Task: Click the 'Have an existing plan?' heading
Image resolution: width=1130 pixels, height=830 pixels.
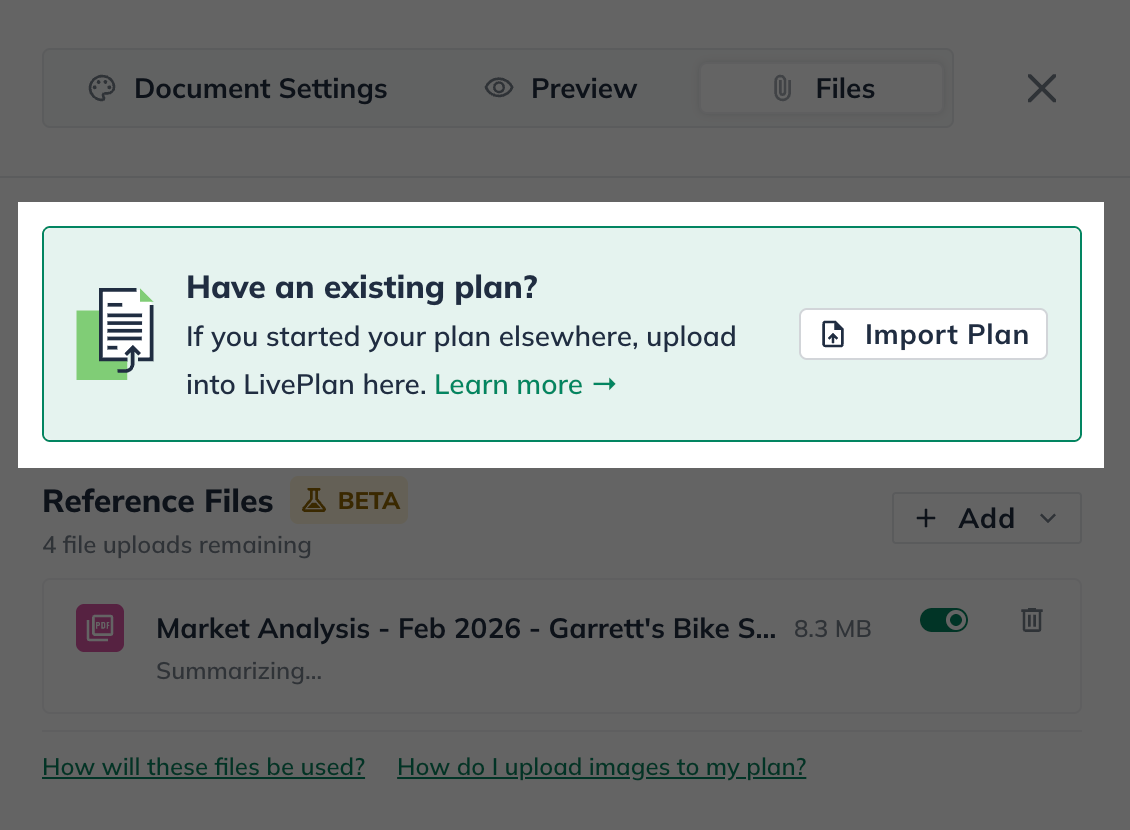Action: pyautogui.click(x=362, y=287)
